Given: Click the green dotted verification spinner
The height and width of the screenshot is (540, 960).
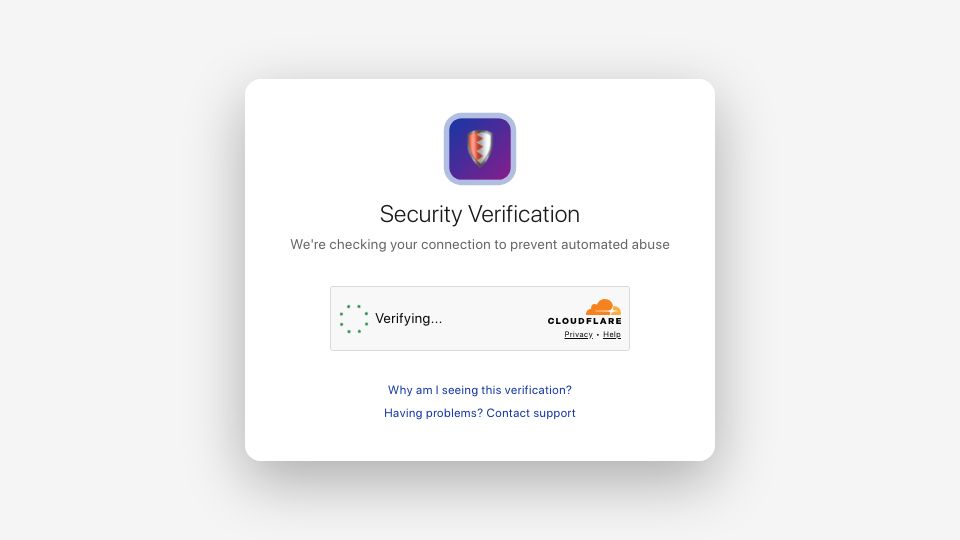Looking at the screenshot, I should (x=354, y=319).
